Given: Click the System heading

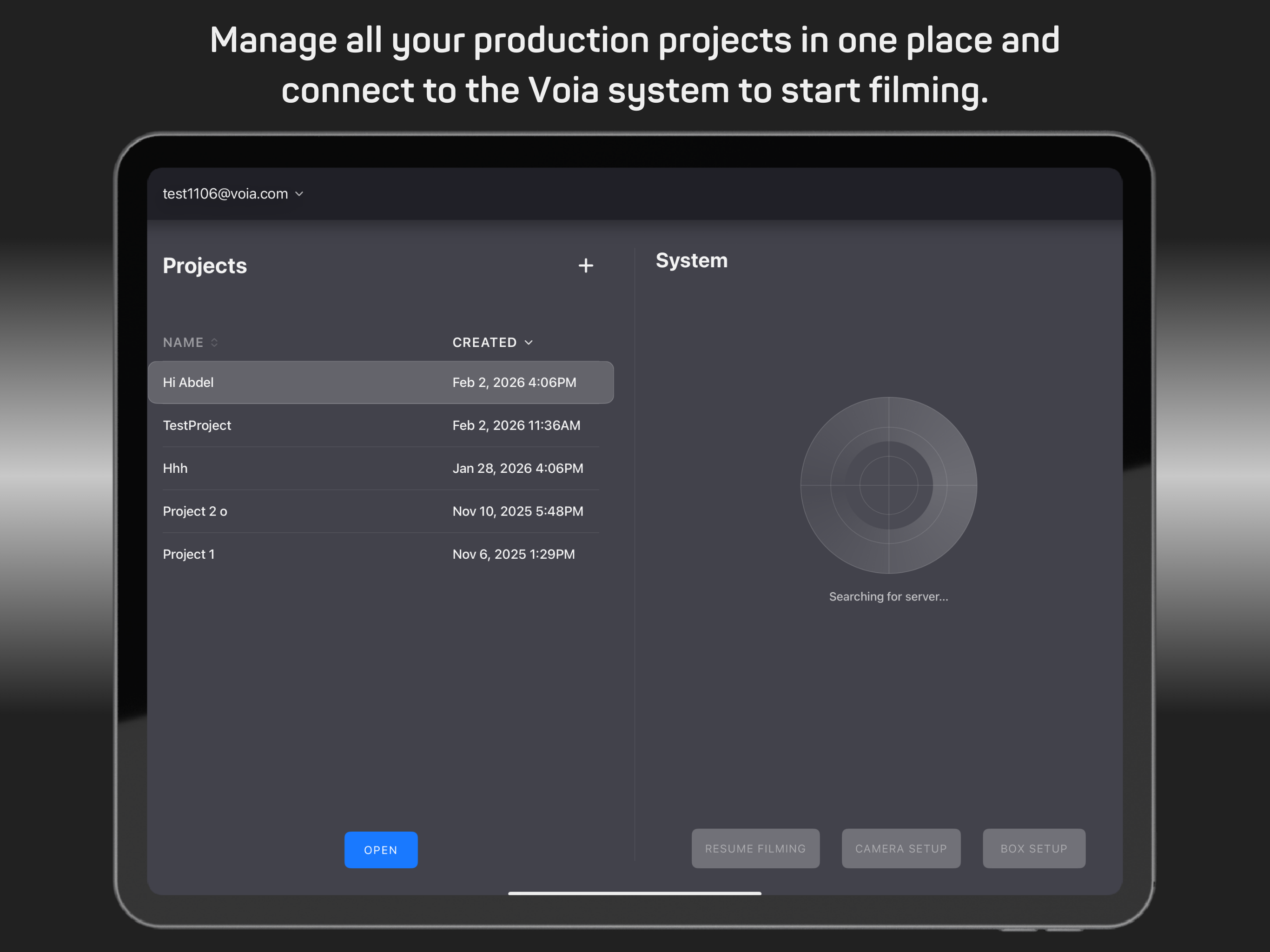Looking at the screenshot, I should (x=691, y=261).
